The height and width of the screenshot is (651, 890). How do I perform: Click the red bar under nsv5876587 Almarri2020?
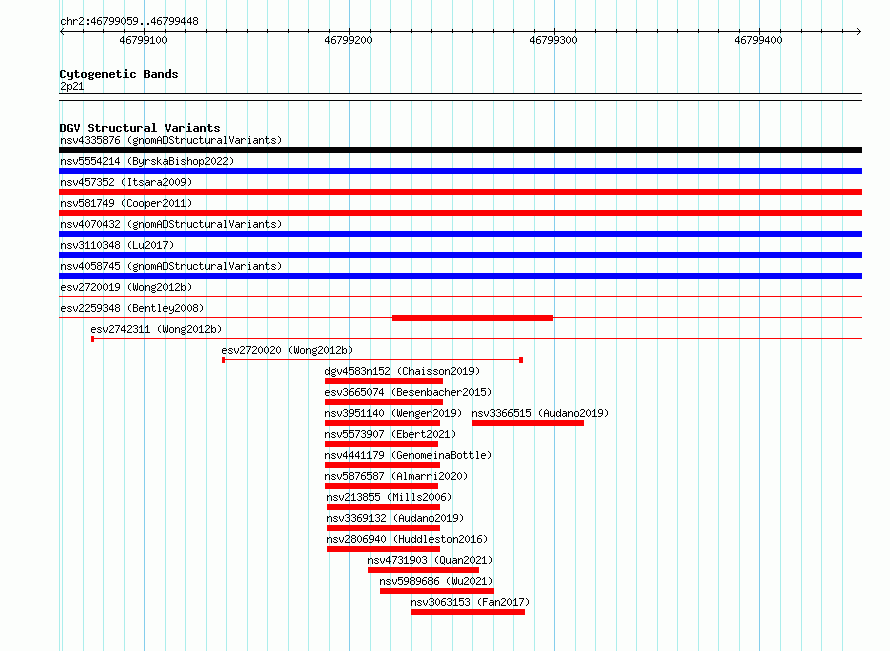coord(381,486)
